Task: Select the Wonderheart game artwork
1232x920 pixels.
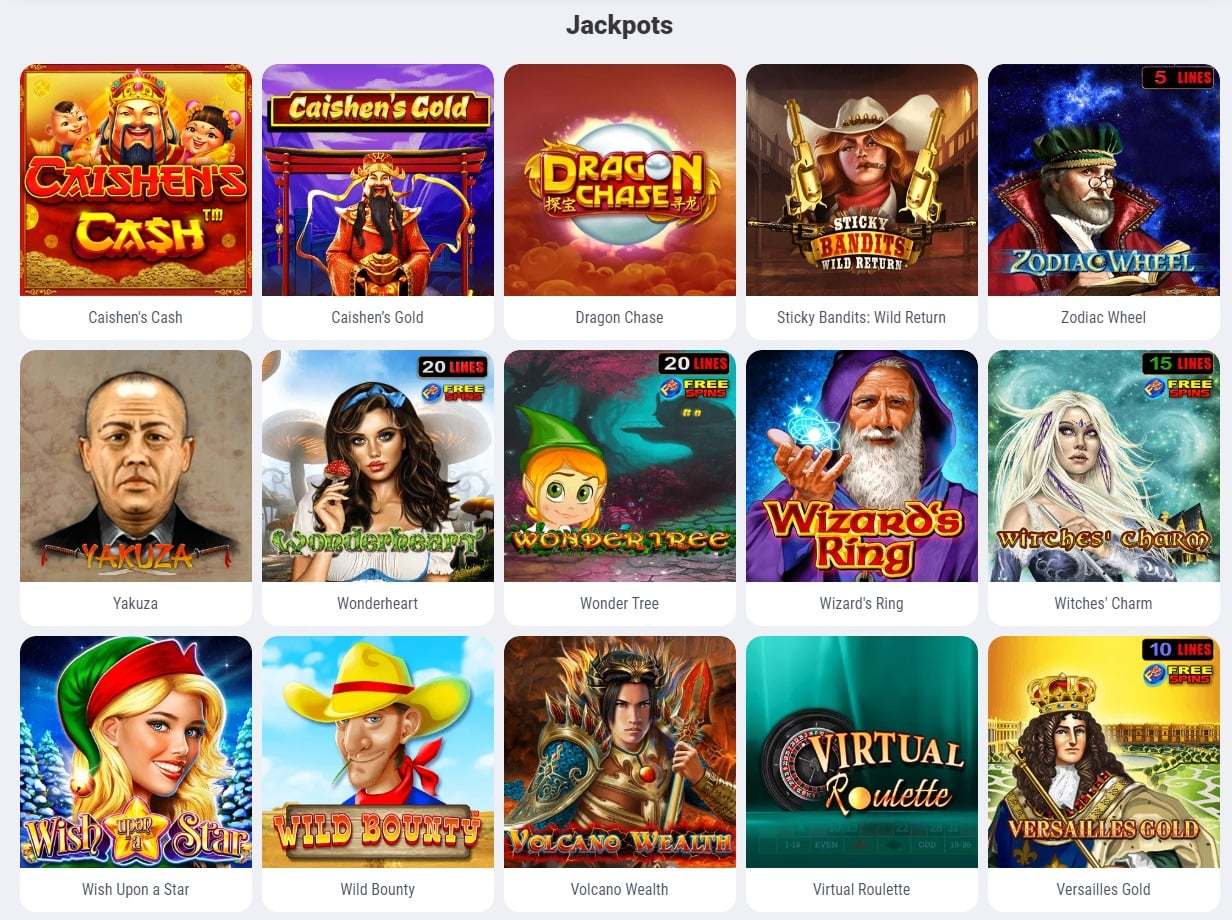Action: coord(378,466)
